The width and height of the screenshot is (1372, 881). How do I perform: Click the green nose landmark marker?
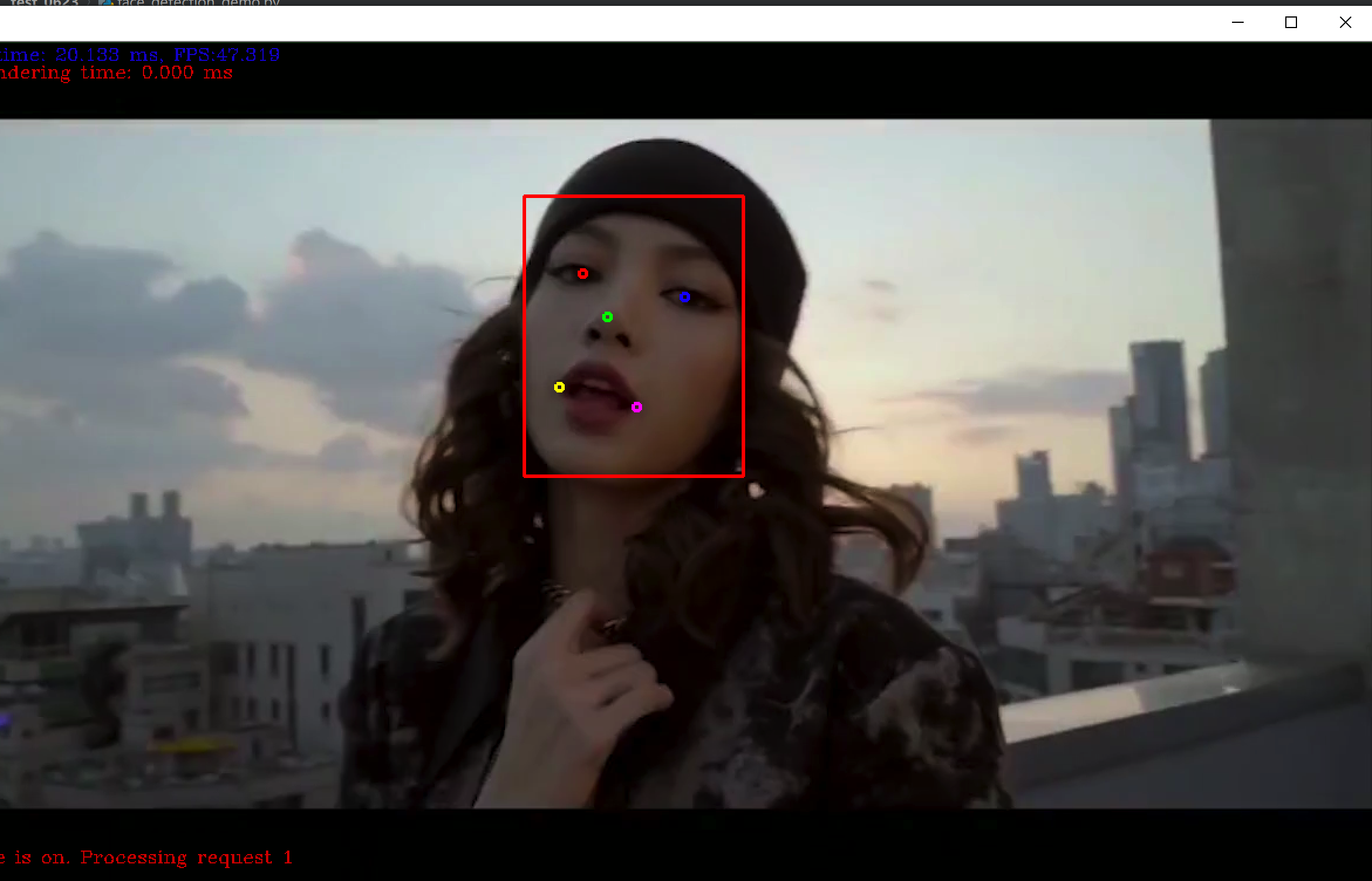tap(607, 317)
